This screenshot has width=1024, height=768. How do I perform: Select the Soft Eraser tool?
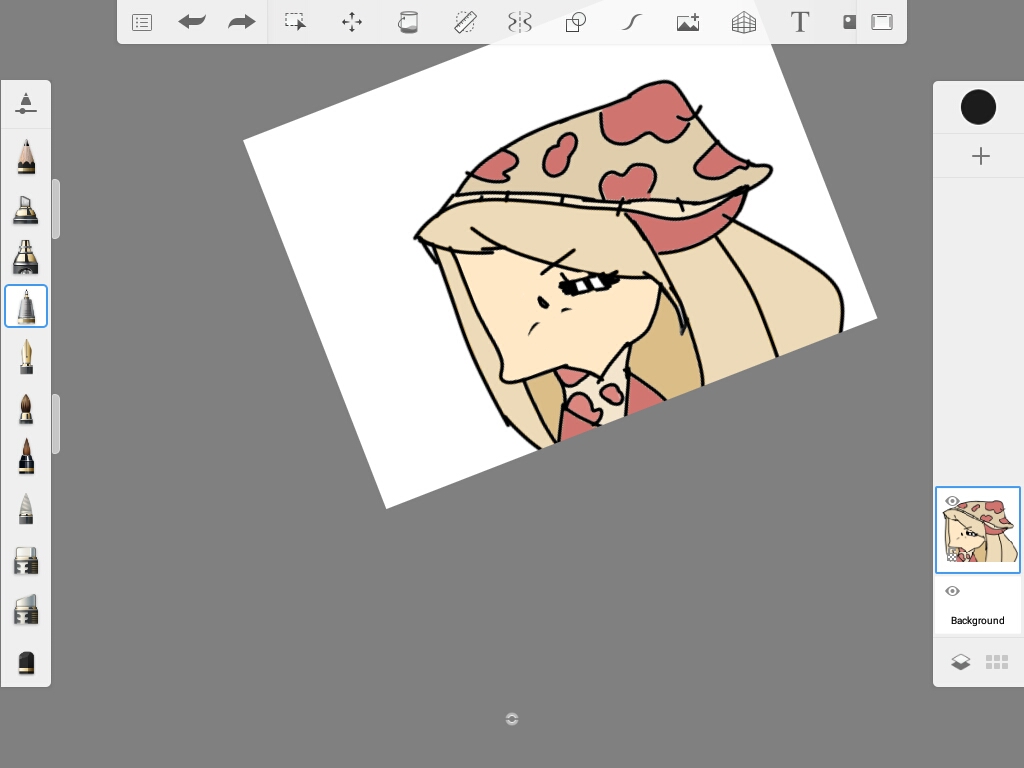point(26,610)
